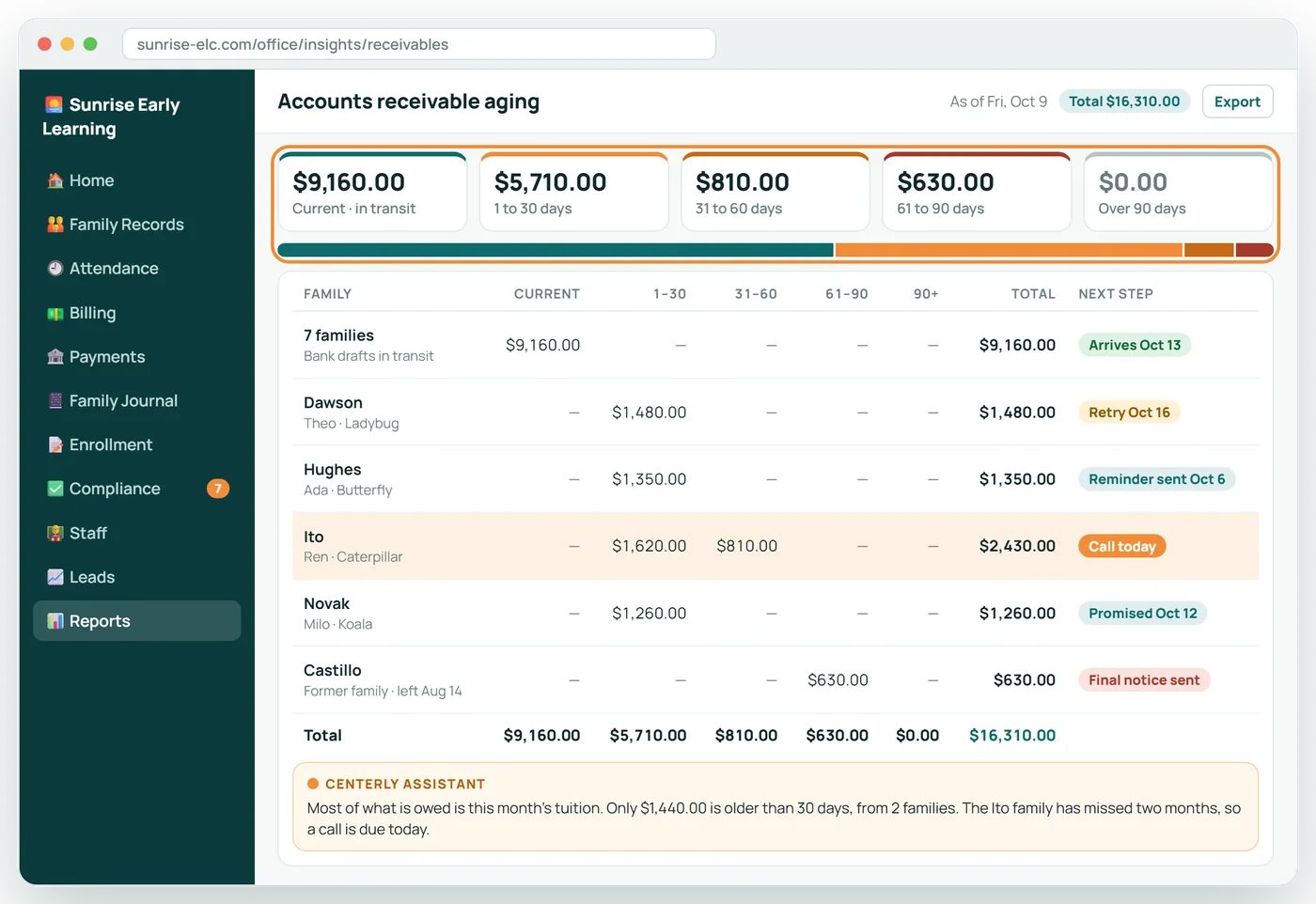
Task: Open Billing money icon in sidebar
Action: 55,313
